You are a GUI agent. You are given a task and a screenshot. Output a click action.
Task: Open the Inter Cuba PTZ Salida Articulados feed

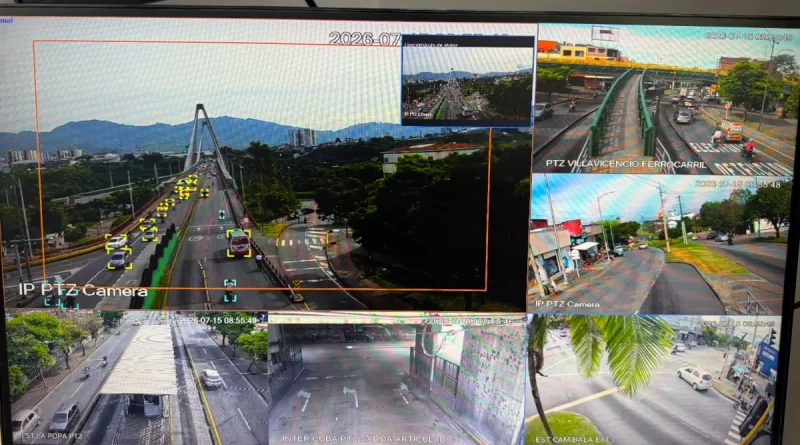coord(397,380)
